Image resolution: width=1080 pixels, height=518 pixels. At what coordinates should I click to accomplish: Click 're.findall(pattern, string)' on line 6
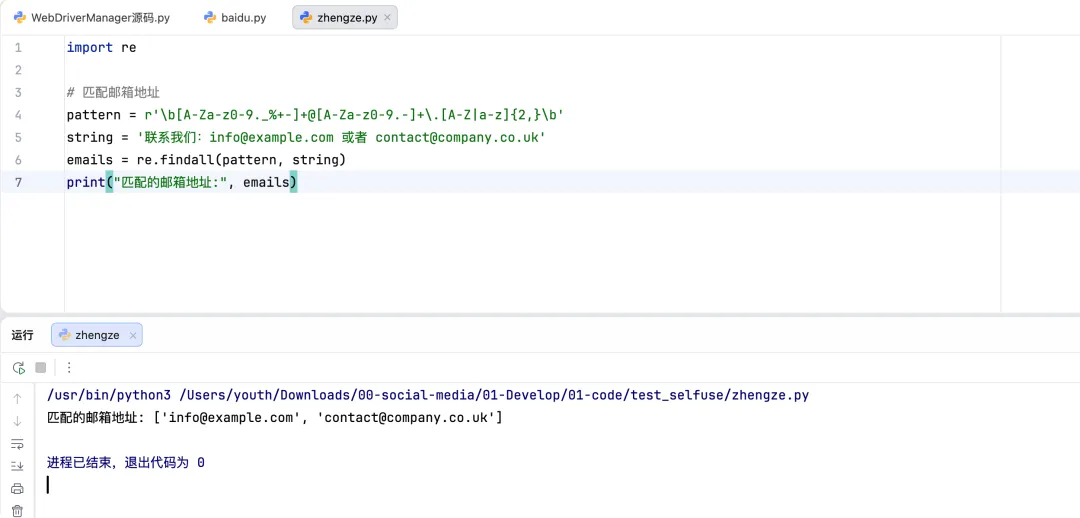241,160
